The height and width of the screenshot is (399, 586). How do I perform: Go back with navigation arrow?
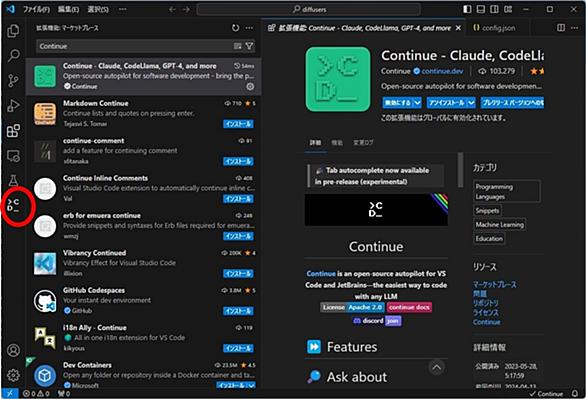[172, 9]
